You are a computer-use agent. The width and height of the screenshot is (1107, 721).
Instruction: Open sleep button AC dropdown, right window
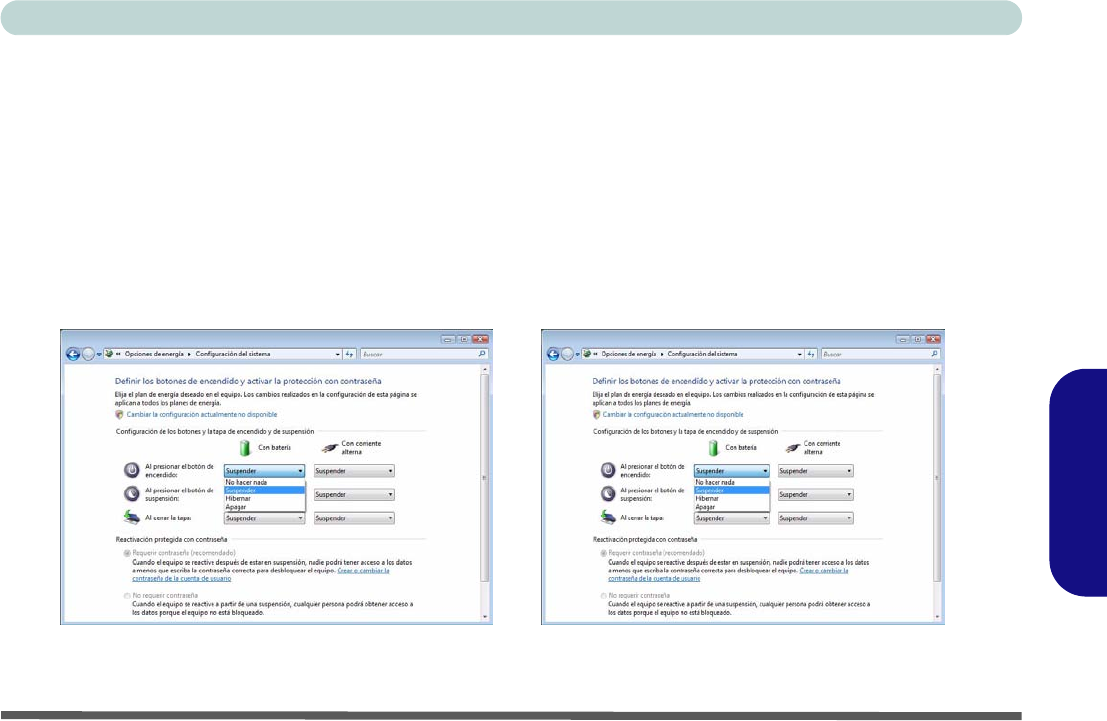click(x=815, y=494)
